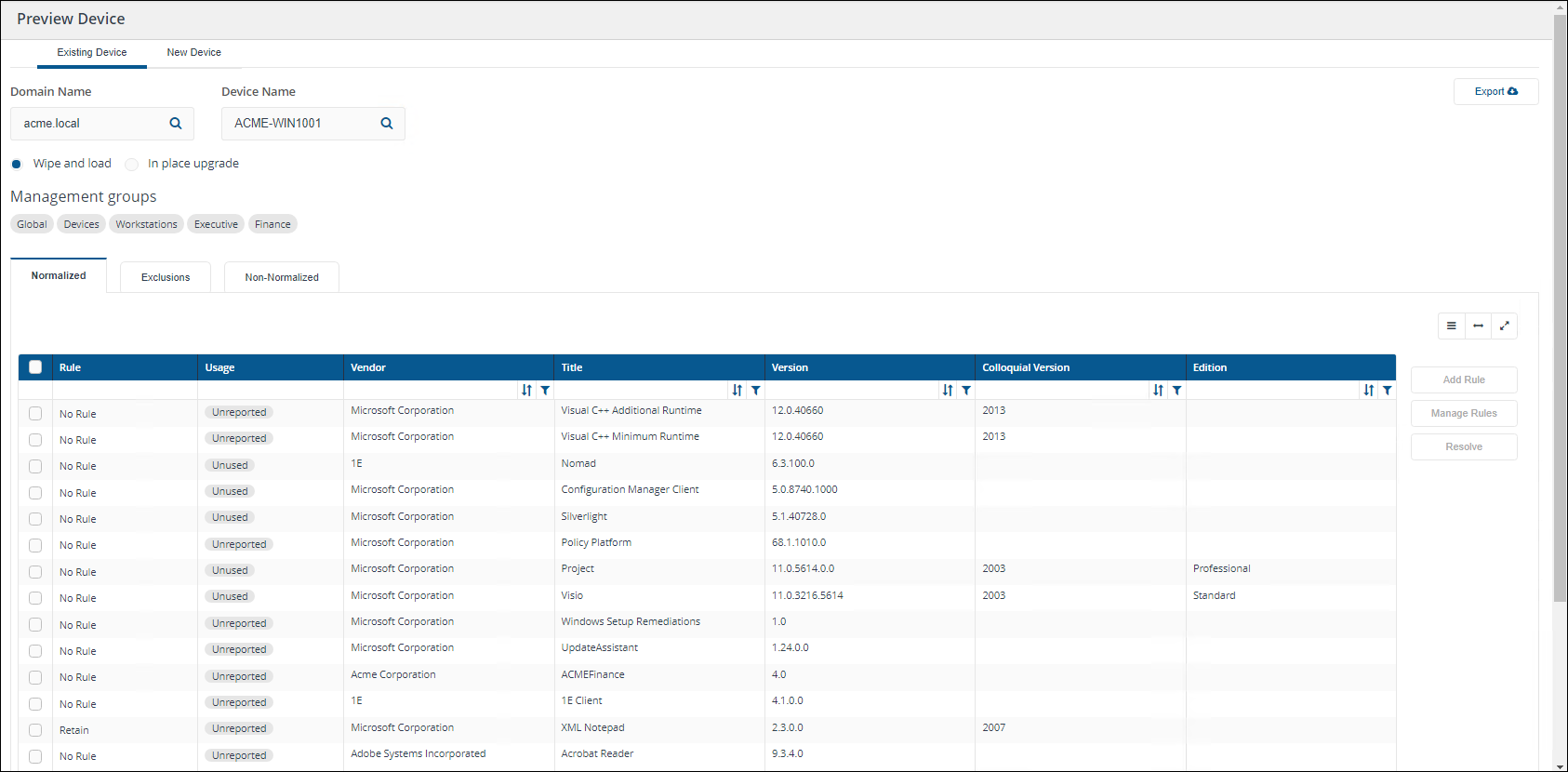Check the Nomad row checkbox

[35, 466]
